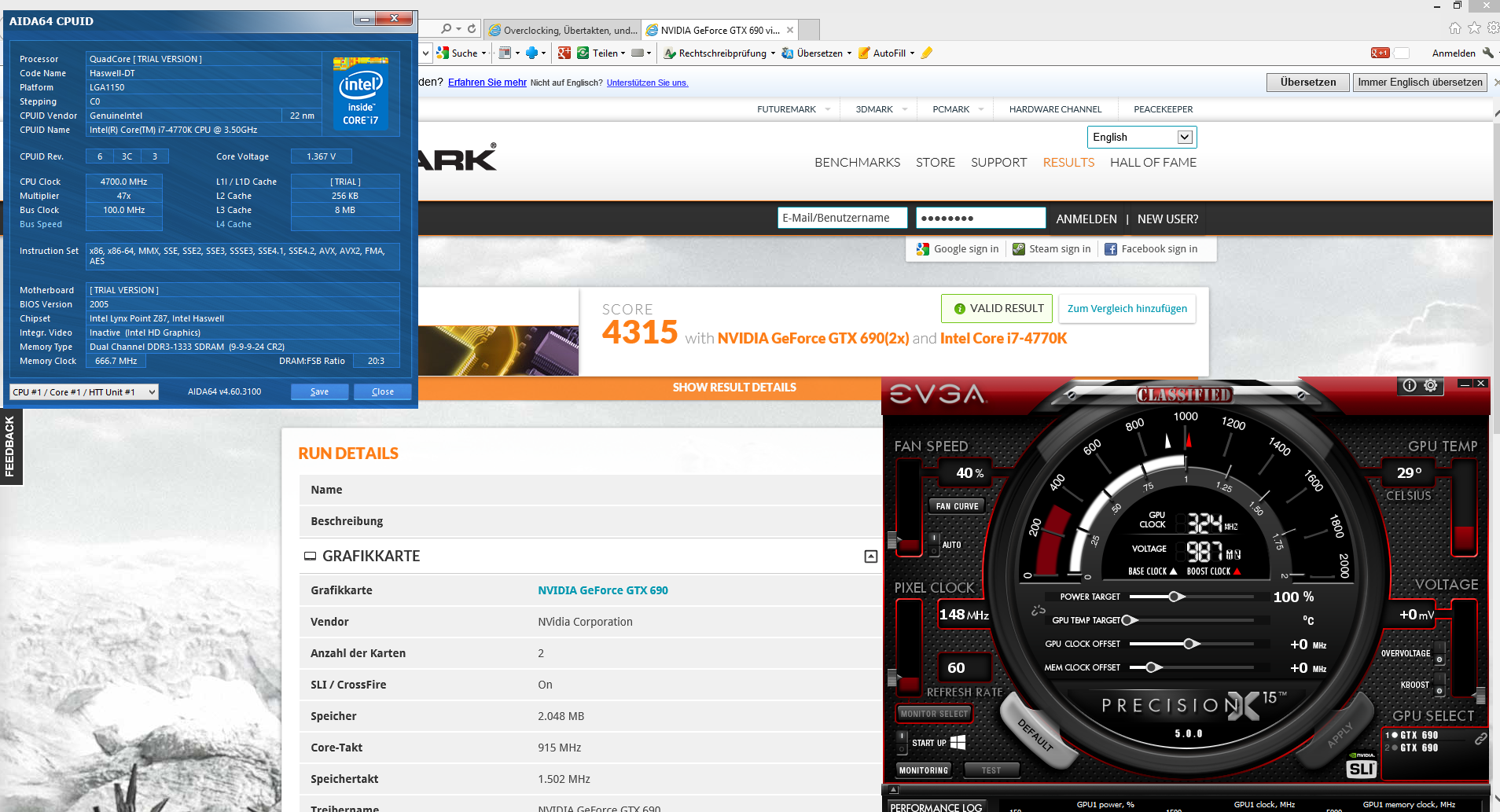Click the news sidebar icon in Google toolbar
This screenshot has height=812, width=1500.
(x=505, y=53)
